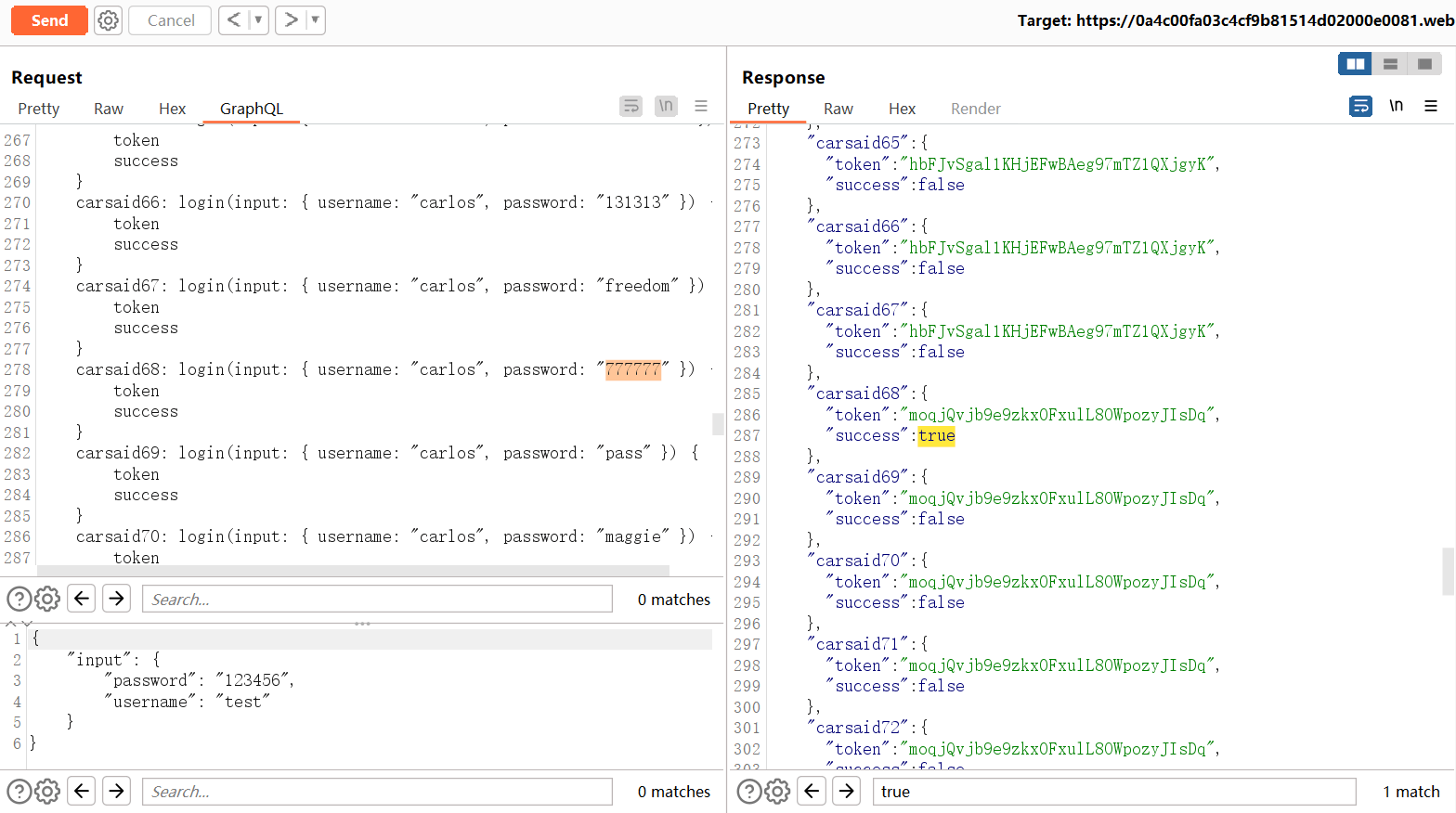Switch to side-by-side layout view
This screenshot has height=813, width=1456.
click(1356, 64)
